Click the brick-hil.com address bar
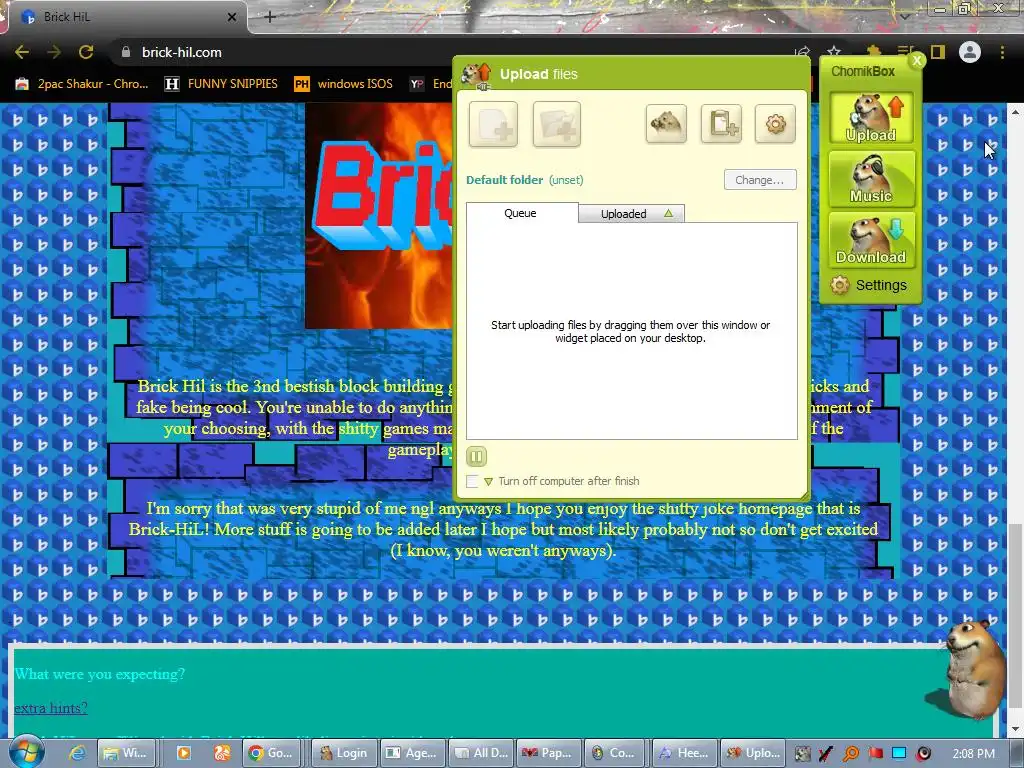 point(451,52)
